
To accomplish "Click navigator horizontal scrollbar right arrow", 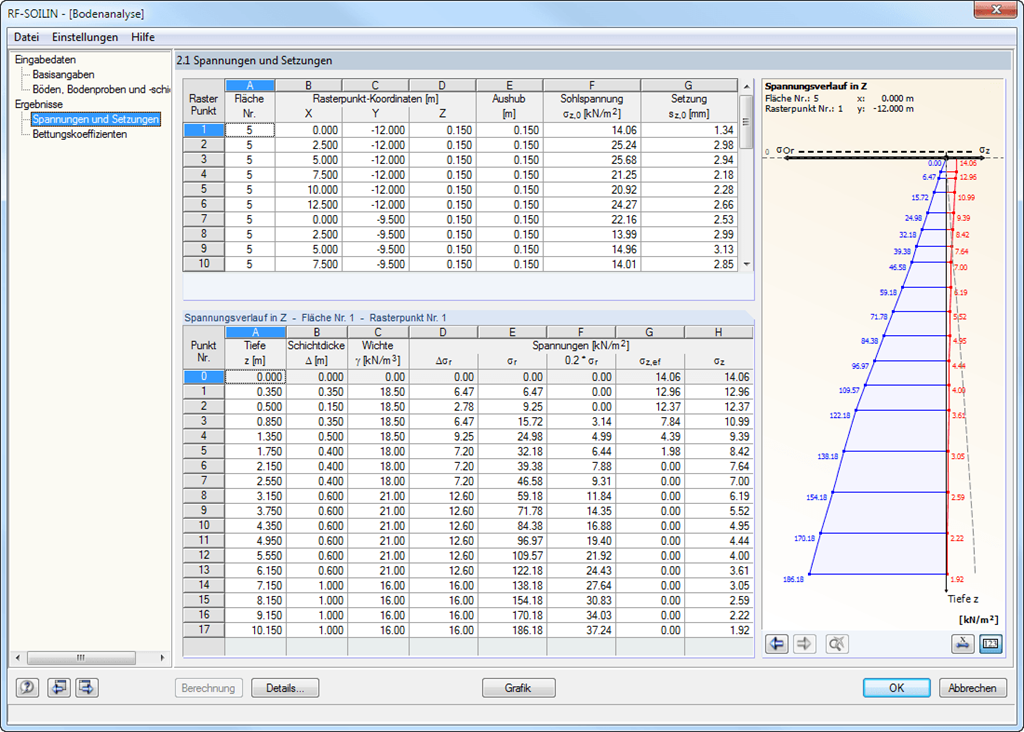I will click(x=162, y=658).
